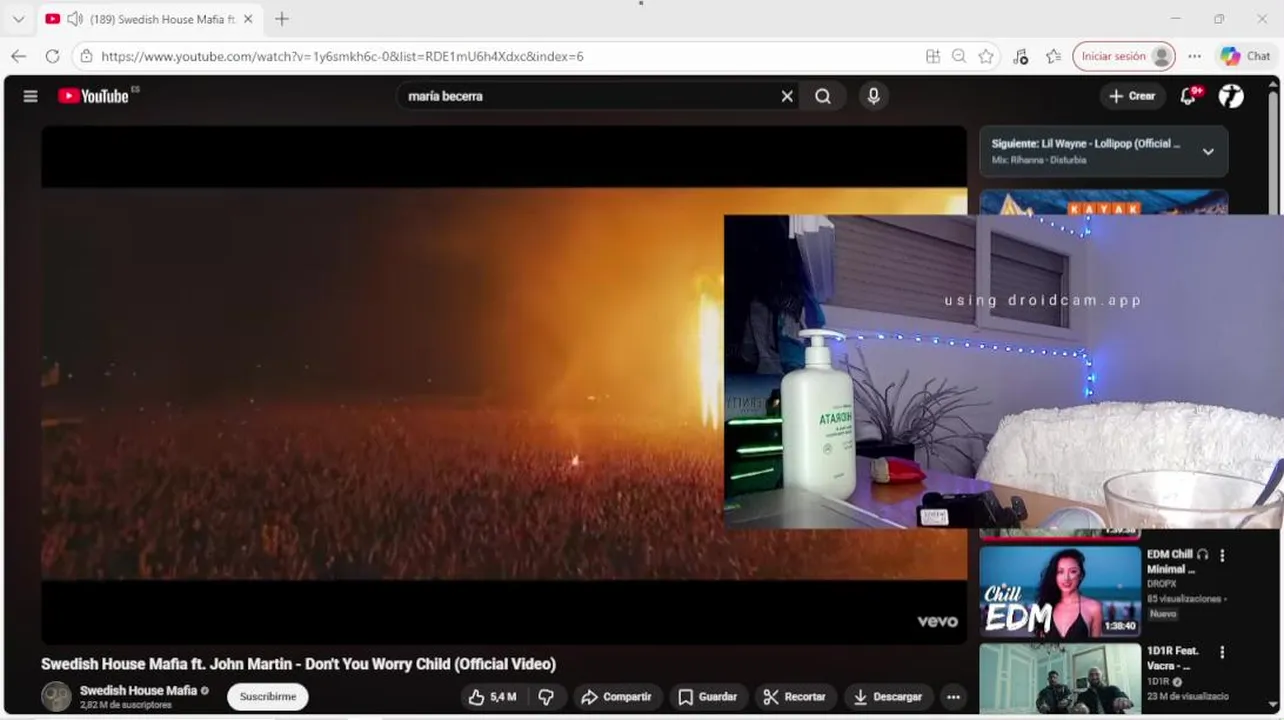The image size is (1284, 720).
Task: Start voice search with the microphone
Action: (873, 96)
